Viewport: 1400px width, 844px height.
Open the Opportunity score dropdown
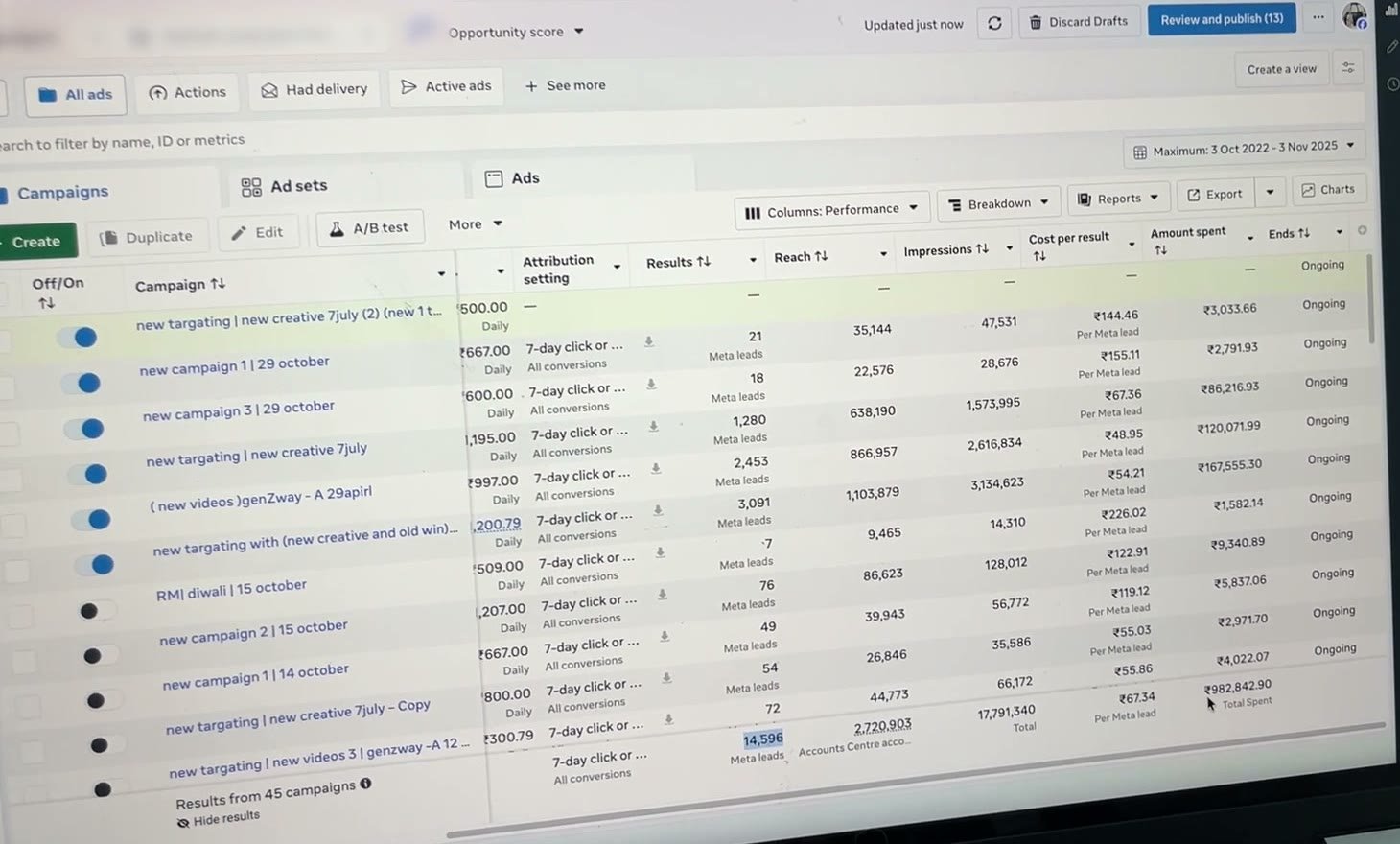click(x=516, y=32)
